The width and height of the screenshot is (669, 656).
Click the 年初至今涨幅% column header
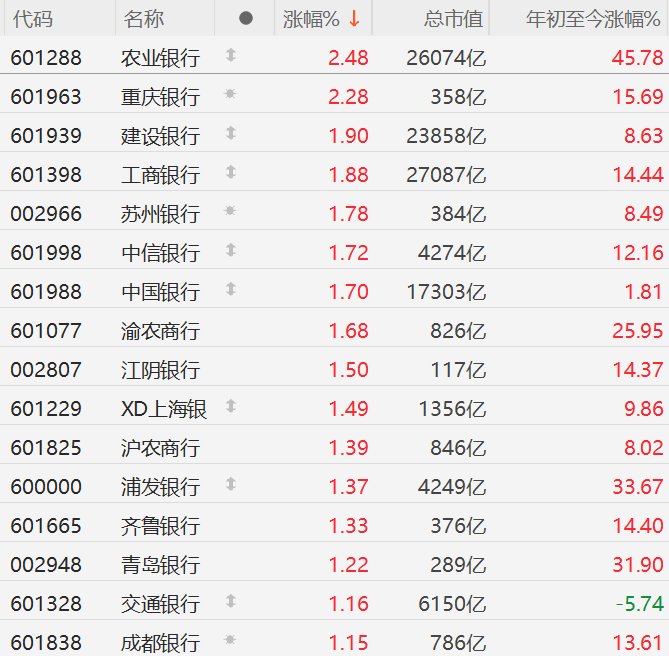[593, 19]
